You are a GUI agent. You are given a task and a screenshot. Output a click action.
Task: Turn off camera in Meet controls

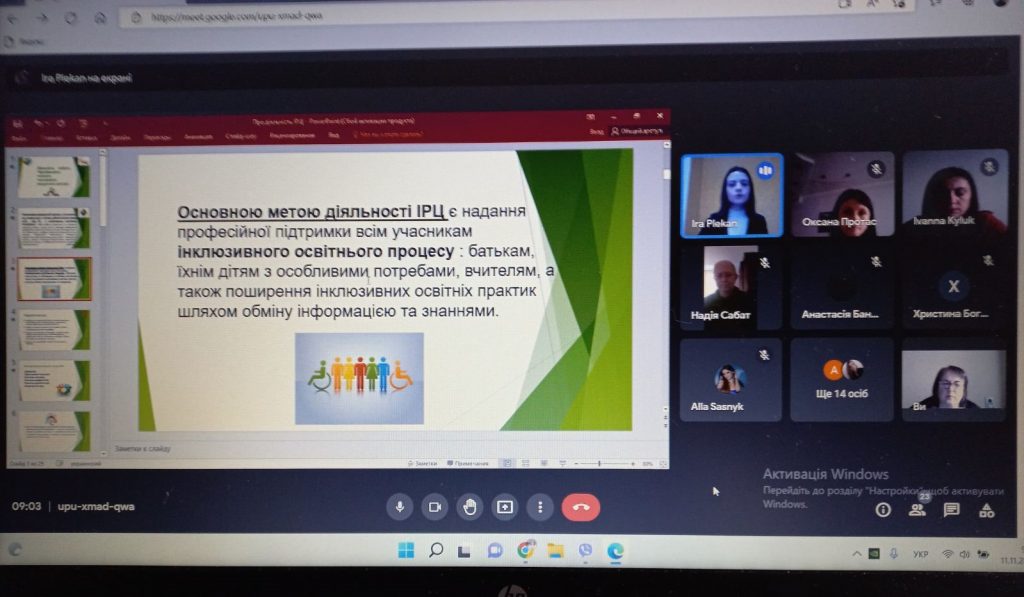435,507
